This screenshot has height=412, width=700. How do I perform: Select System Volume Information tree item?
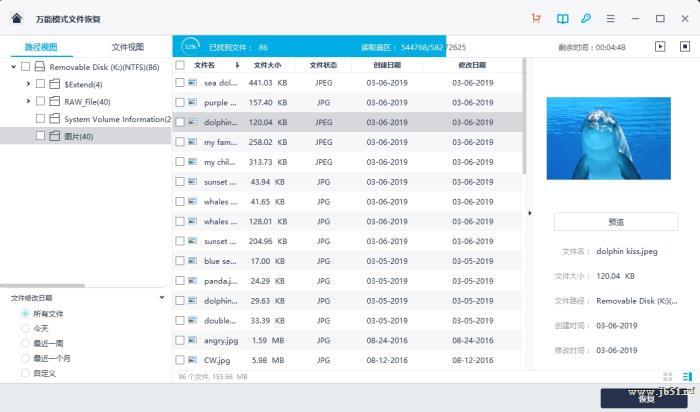86,119
